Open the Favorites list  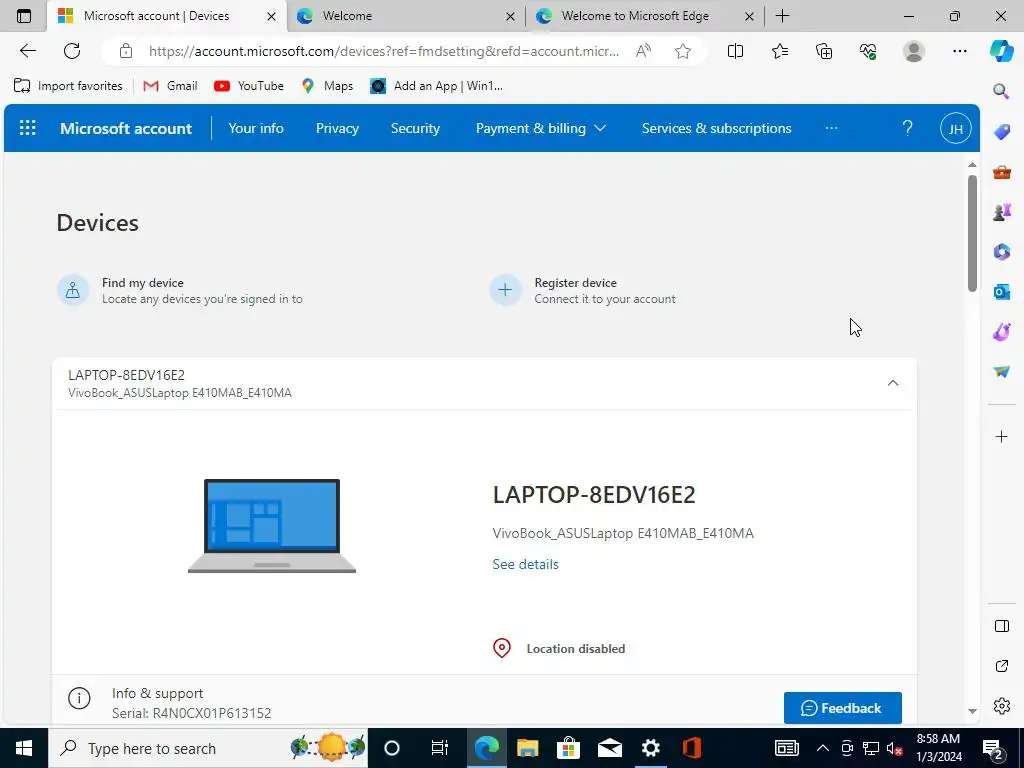point(780,51)
